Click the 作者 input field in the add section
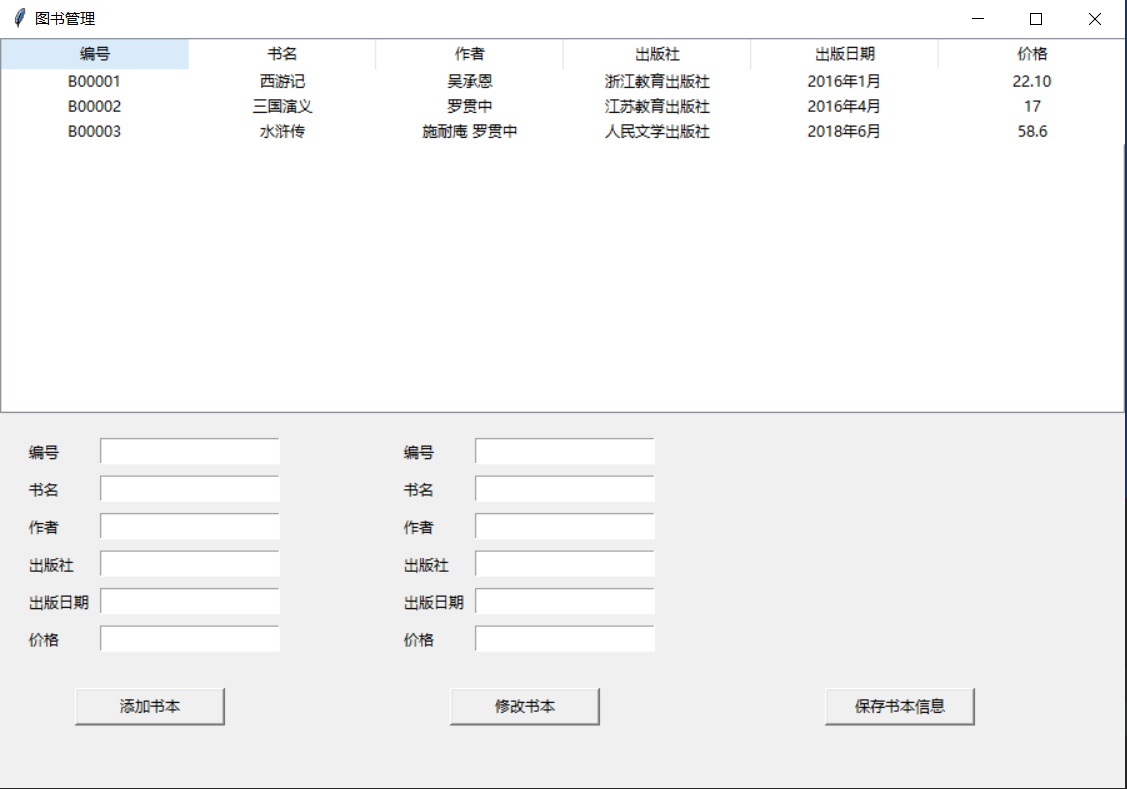 click(189, 526)
